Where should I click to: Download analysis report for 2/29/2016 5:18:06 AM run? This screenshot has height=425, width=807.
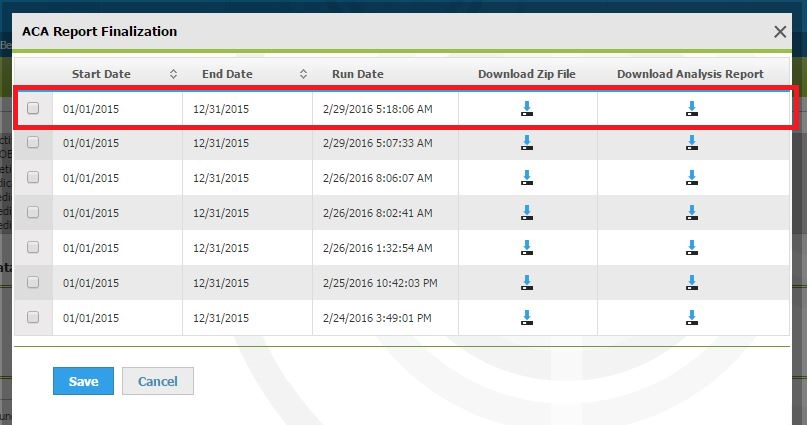690,109
